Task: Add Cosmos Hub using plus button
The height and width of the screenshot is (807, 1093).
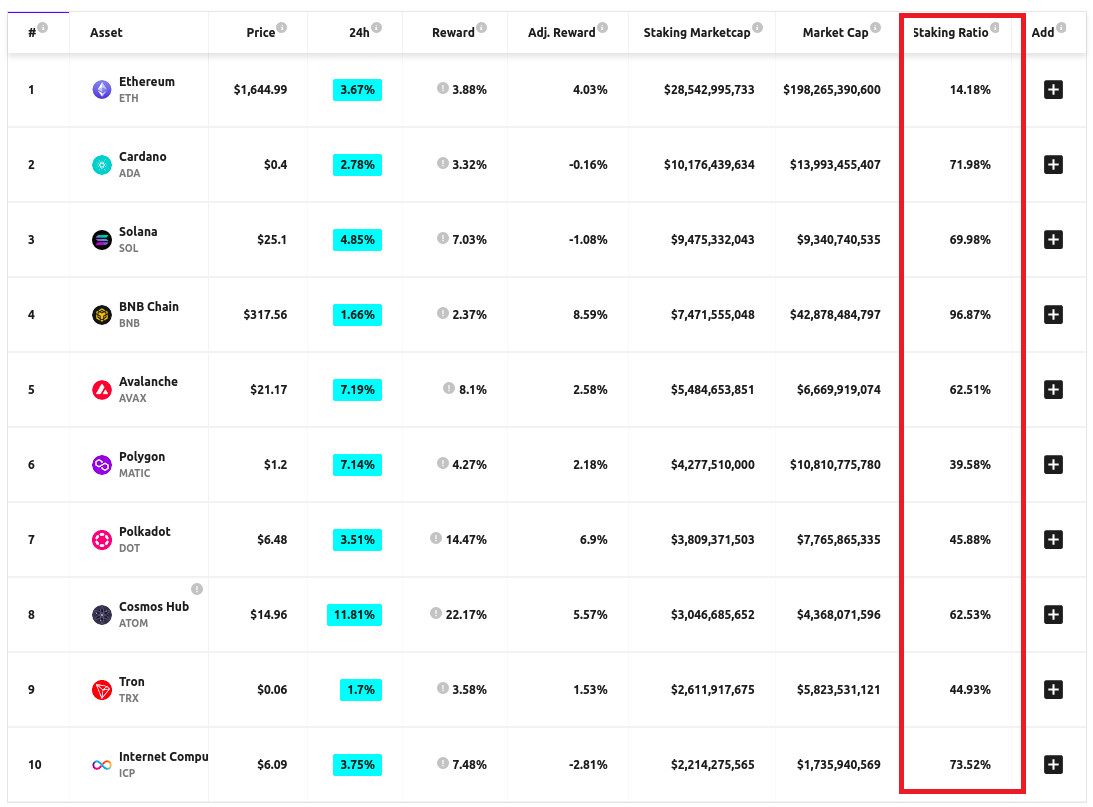Action: pos(1052,615)
